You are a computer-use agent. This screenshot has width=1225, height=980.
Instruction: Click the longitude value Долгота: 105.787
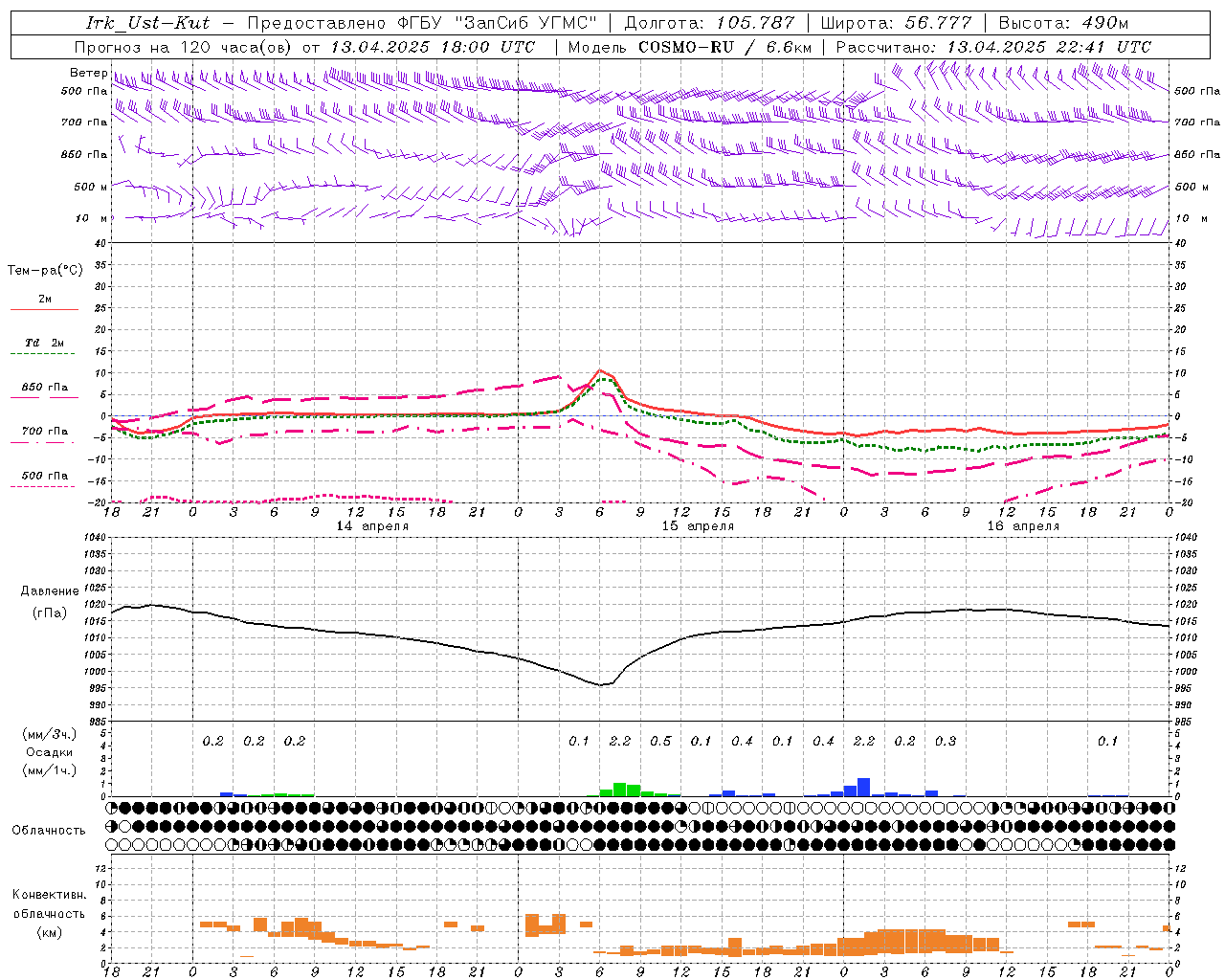709,23
